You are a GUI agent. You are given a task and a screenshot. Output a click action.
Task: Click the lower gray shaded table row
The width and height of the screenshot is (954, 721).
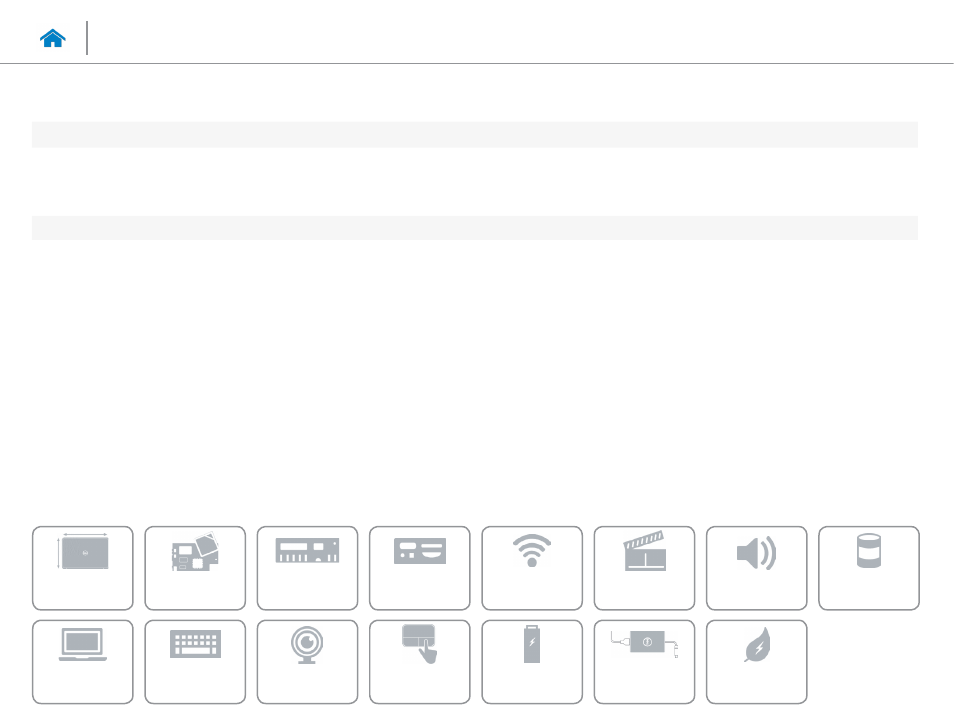point(475,228)
